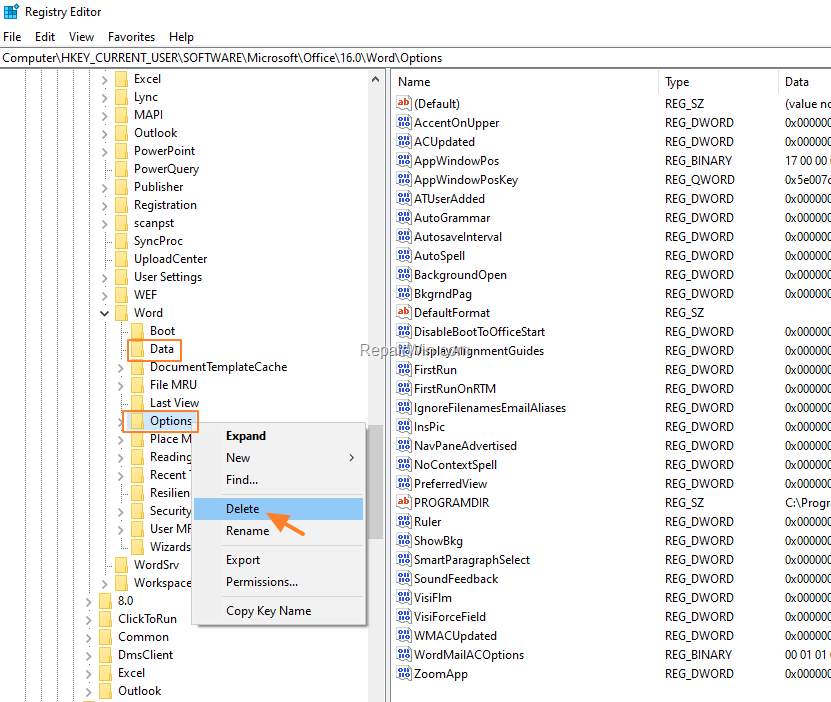
Task: Select the WordSrv key in the tree
Action: tap(156, 565)
